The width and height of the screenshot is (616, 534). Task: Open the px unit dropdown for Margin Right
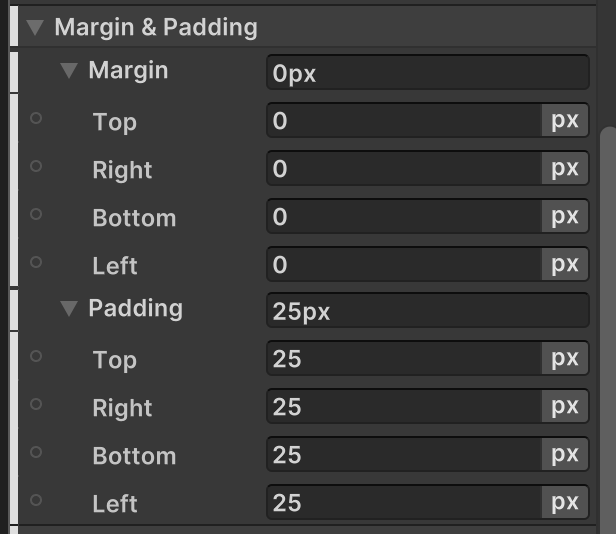[565, 169]
